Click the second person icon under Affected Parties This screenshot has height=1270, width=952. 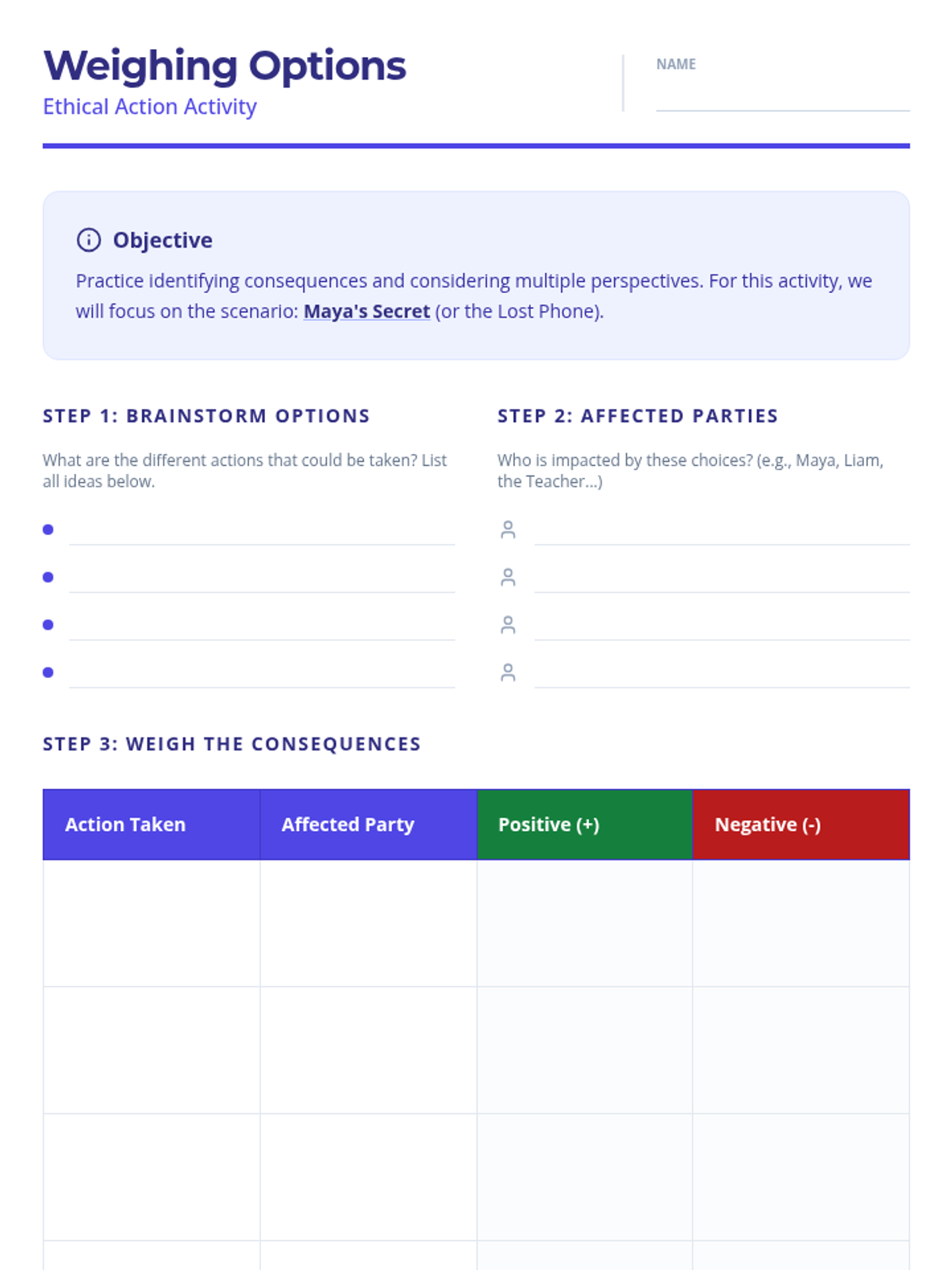[509, 577]
